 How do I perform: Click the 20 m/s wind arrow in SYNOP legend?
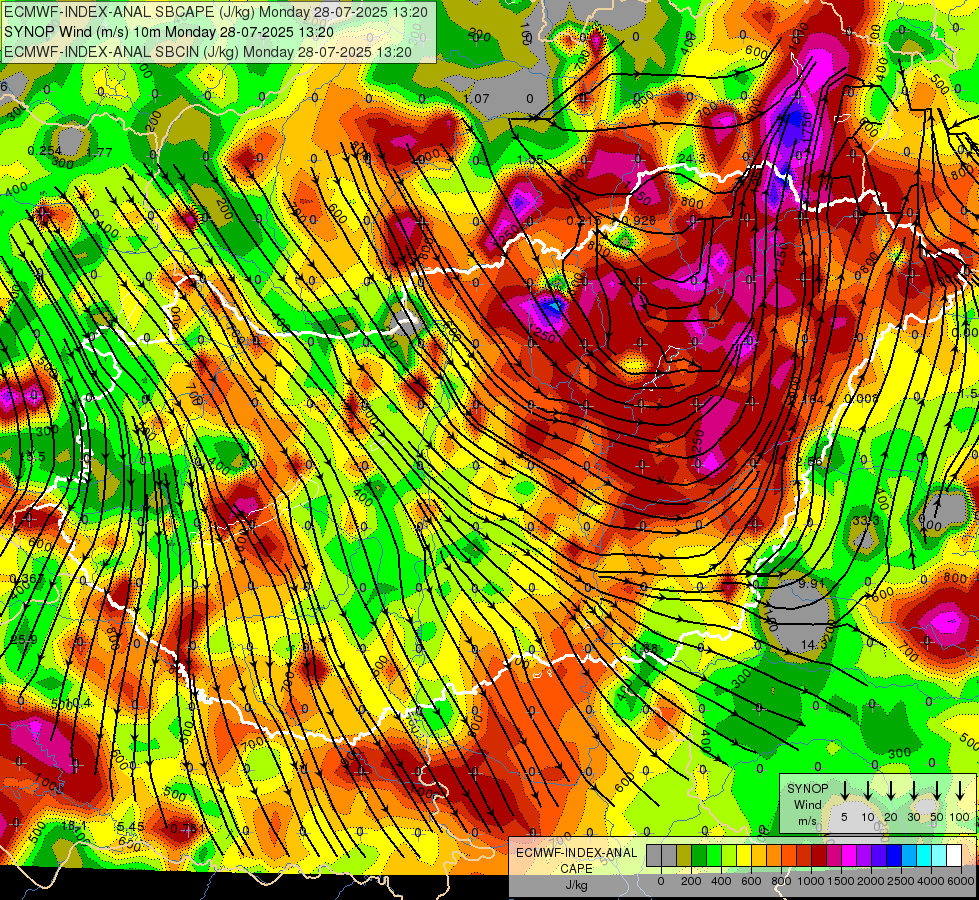[890, 791]
